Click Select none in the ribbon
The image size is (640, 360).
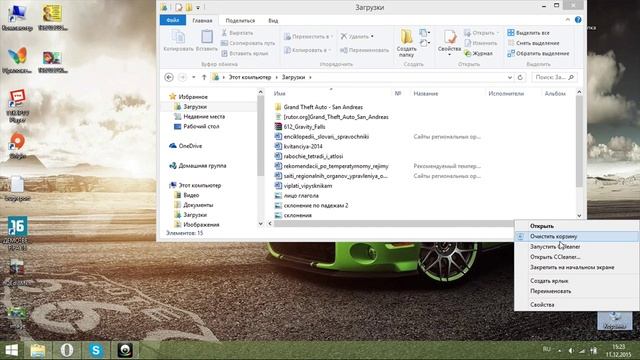[x=533, y=43]
